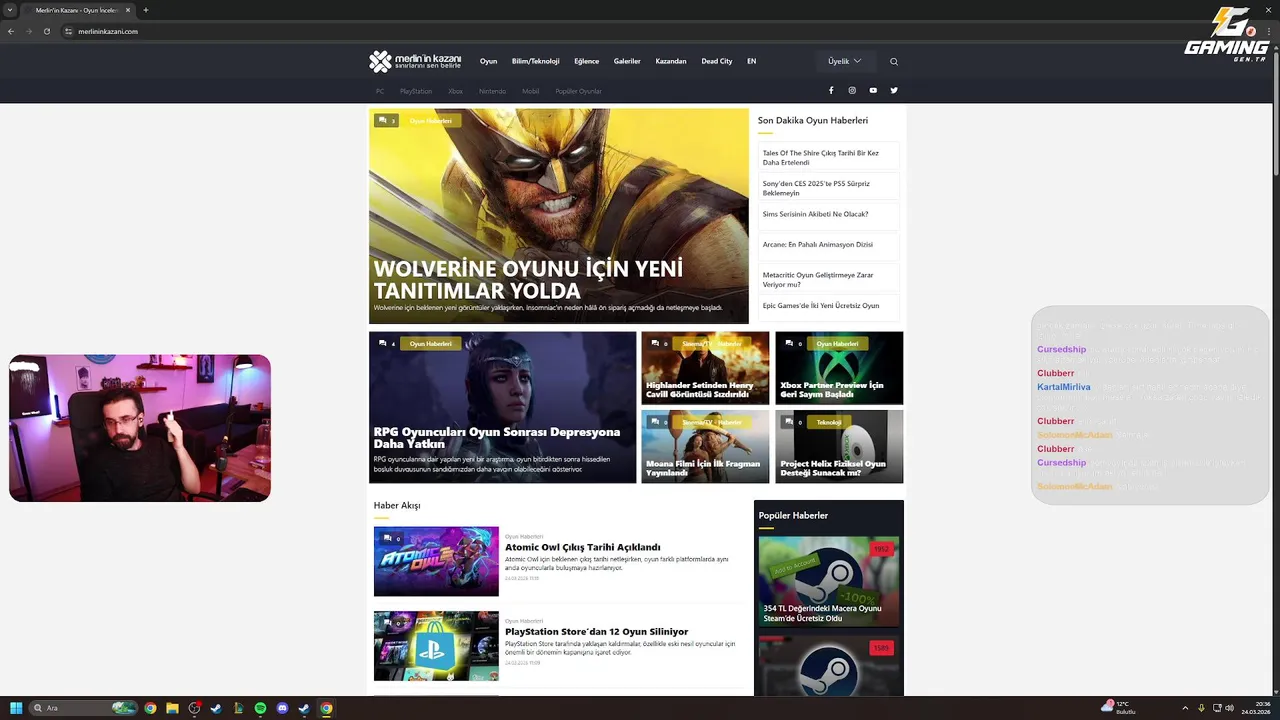Open PlayStation Store'dan 12 Oyun Siliniyor headline
1280x720 pixels.
pyautogui.click(x=596, y=631)
